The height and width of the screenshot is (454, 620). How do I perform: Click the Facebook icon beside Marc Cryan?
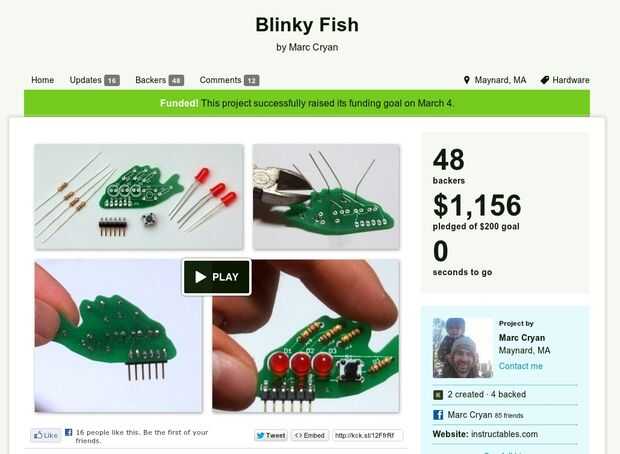[438, 415]
